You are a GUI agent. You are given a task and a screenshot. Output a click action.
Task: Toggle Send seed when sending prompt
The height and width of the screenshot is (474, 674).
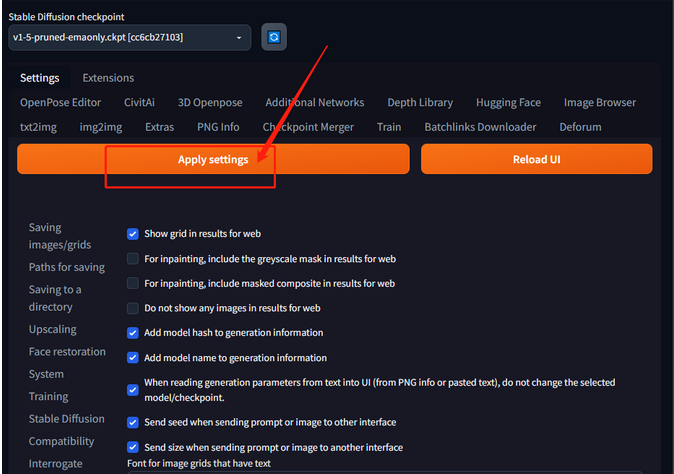coord(133,422)
